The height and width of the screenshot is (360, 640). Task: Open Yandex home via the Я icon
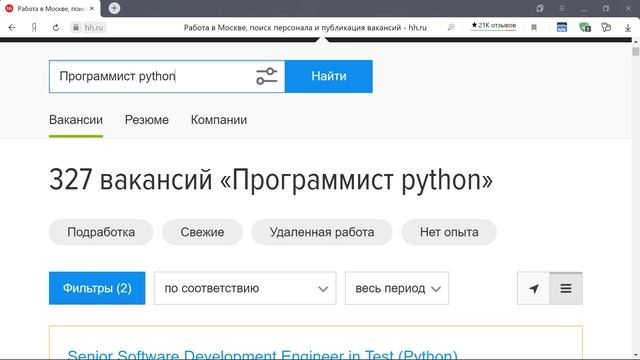click(x=34, y=27)
